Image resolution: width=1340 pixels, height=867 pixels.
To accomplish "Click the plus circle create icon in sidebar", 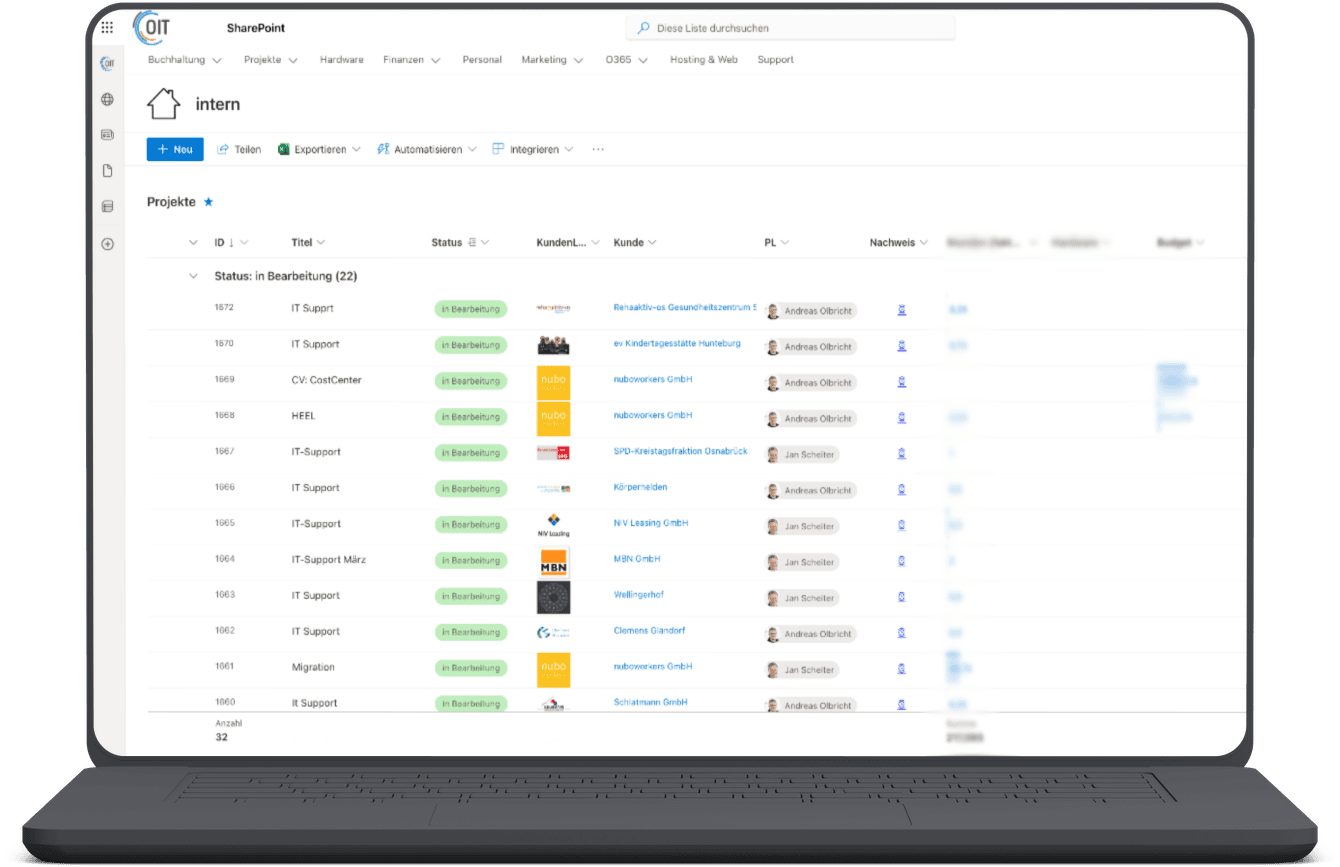I will 107,244.
